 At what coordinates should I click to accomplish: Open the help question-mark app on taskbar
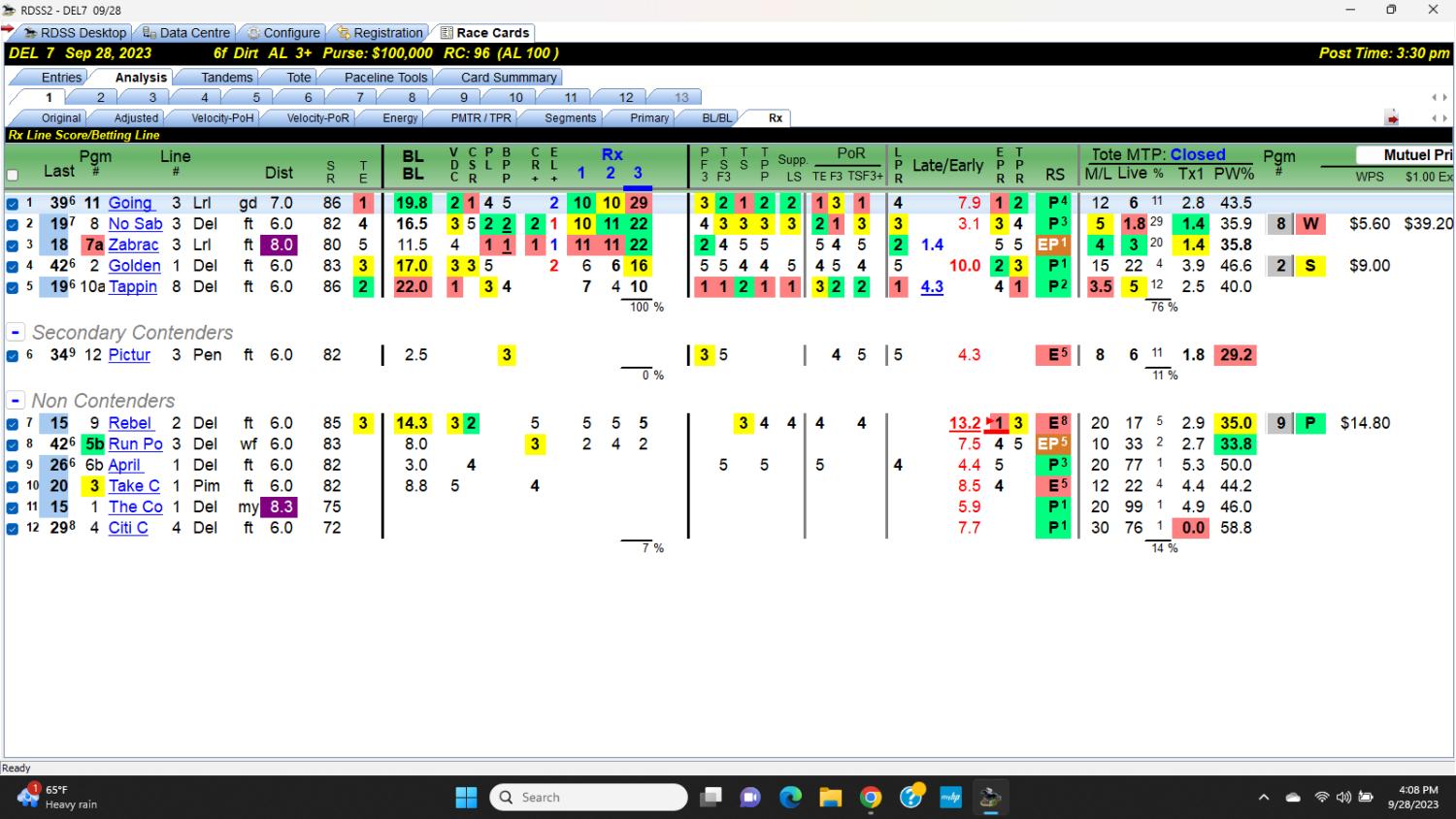(910, 798)
